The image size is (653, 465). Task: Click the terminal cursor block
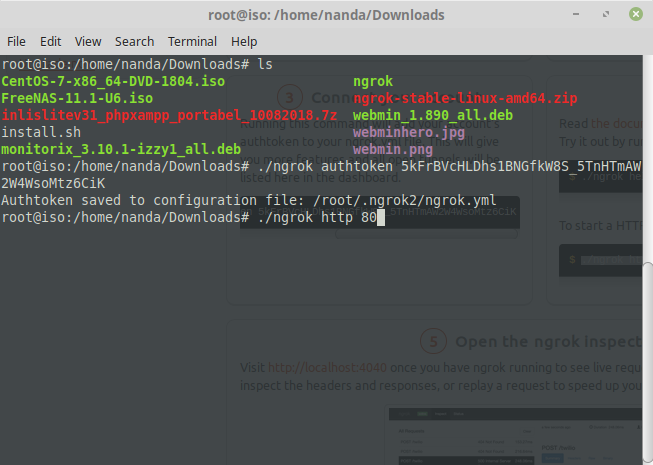(x=381, y=218)
